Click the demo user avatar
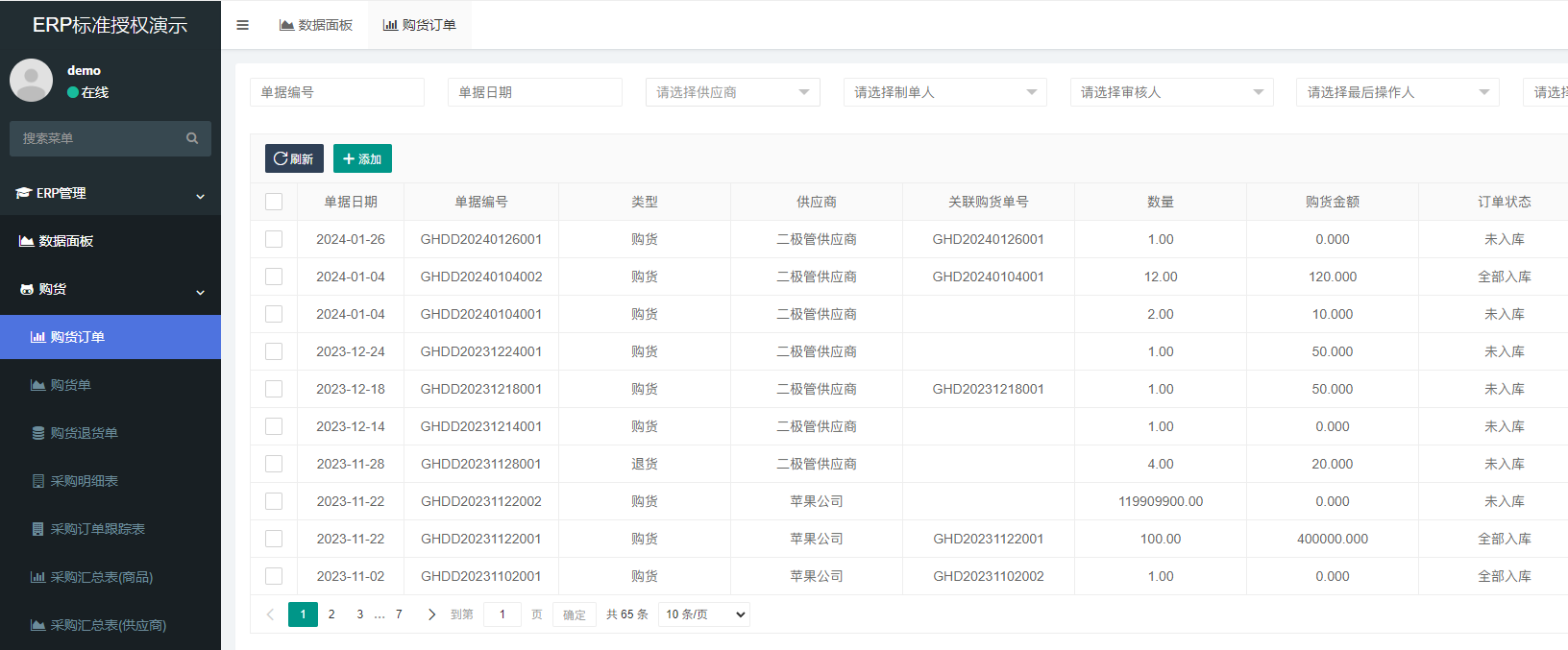 coord(31,81)
